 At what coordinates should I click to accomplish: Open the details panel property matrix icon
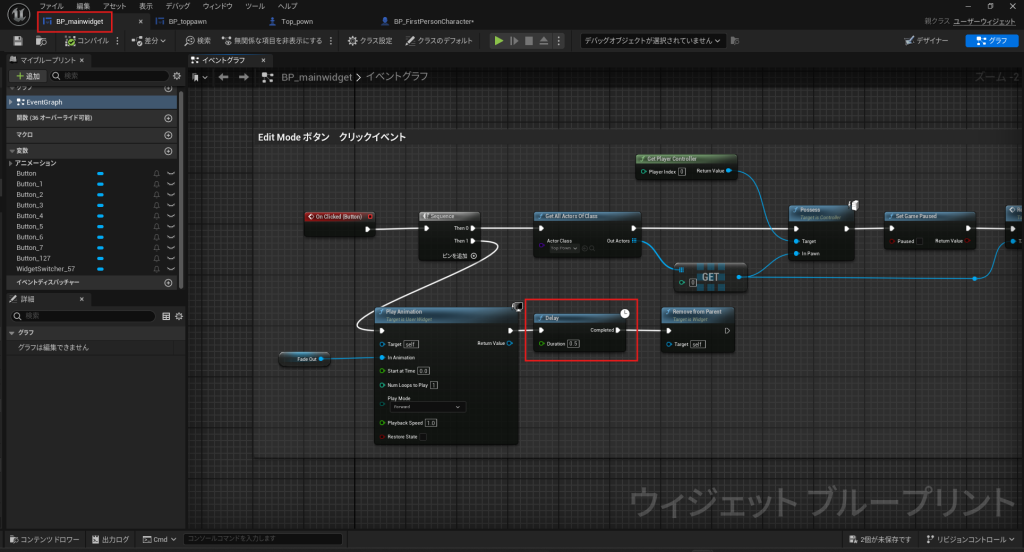point(166,316)
